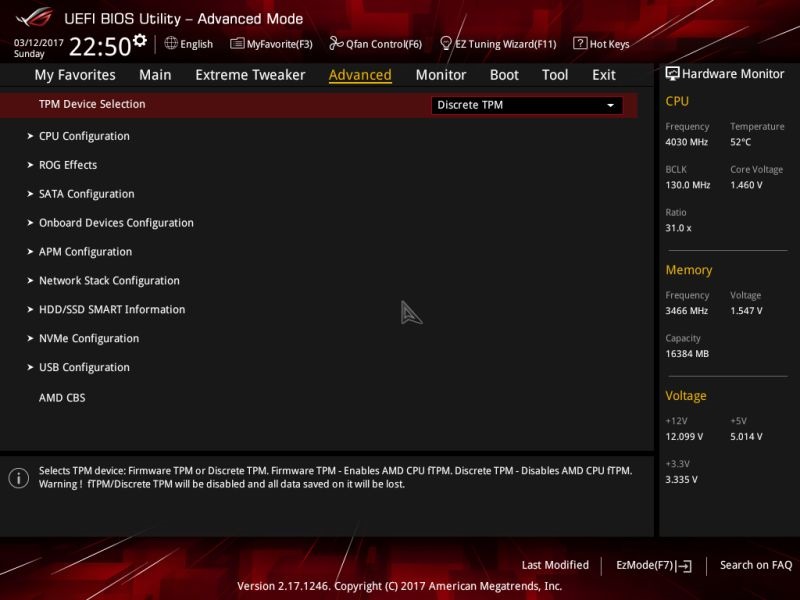Open the USB Configuration submenu

(x=84, y=367)
